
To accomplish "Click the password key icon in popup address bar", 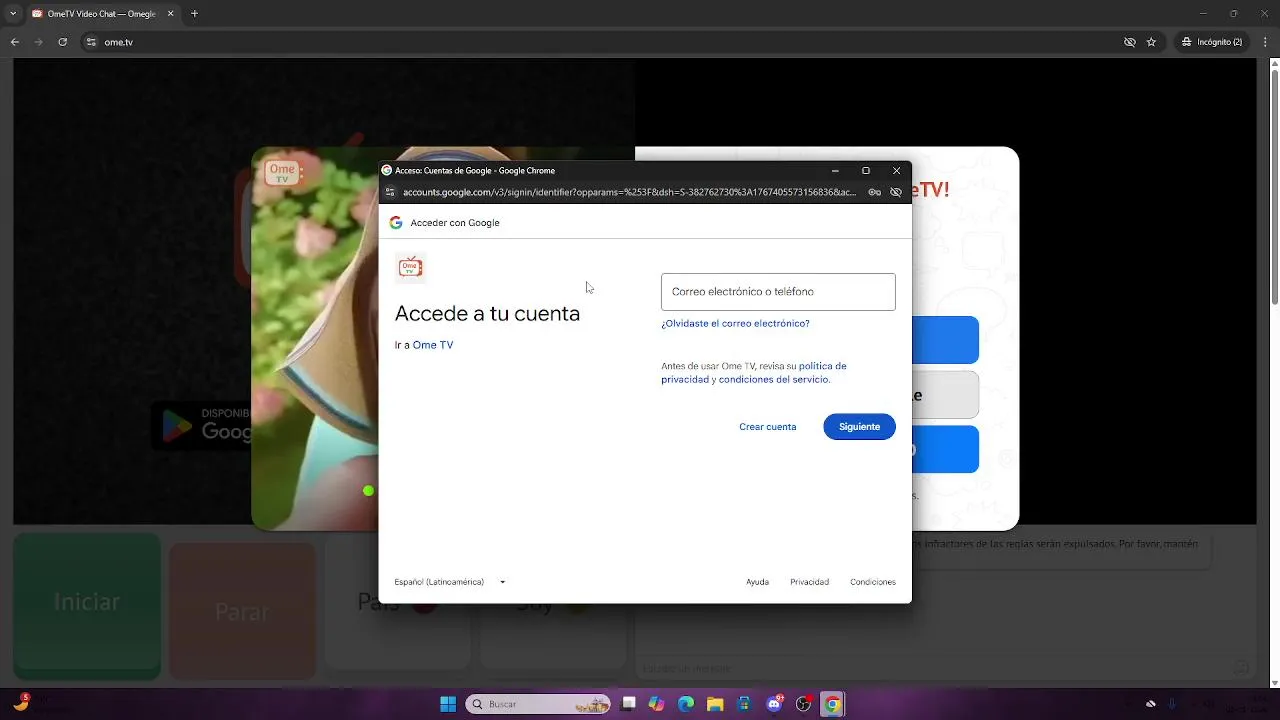I will pyautogui.click(x=874, y=192).
